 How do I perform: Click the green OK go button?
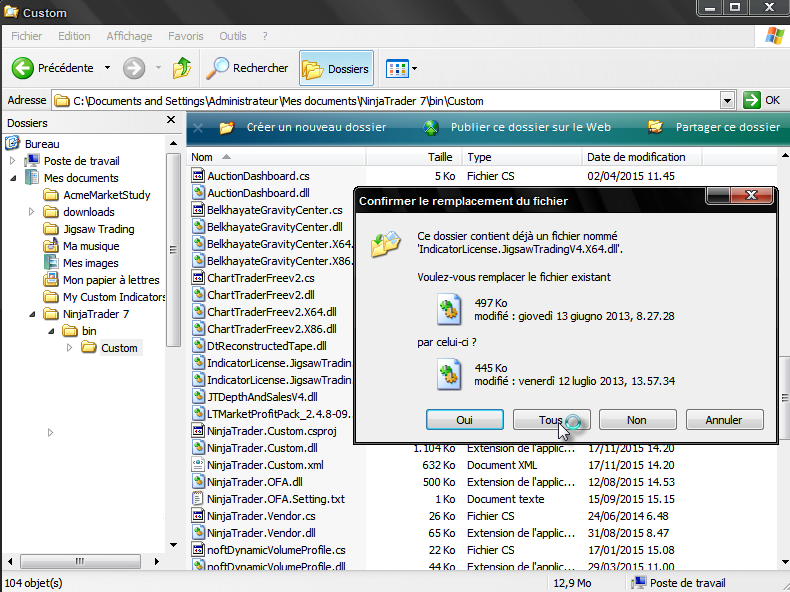click(x=762, y=100)
